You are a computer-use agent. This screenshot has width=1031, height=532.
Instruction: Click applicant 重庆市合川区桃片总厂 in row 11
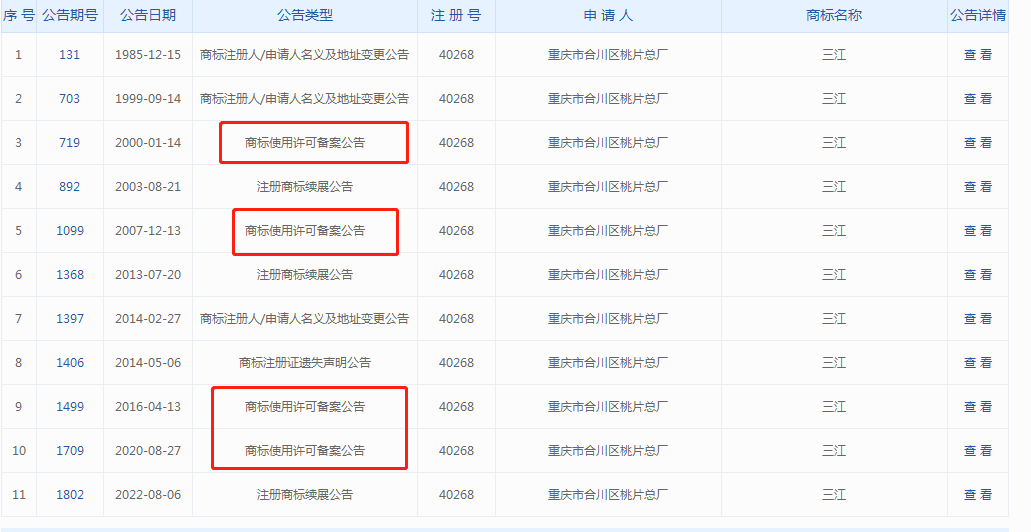point(608,495)
